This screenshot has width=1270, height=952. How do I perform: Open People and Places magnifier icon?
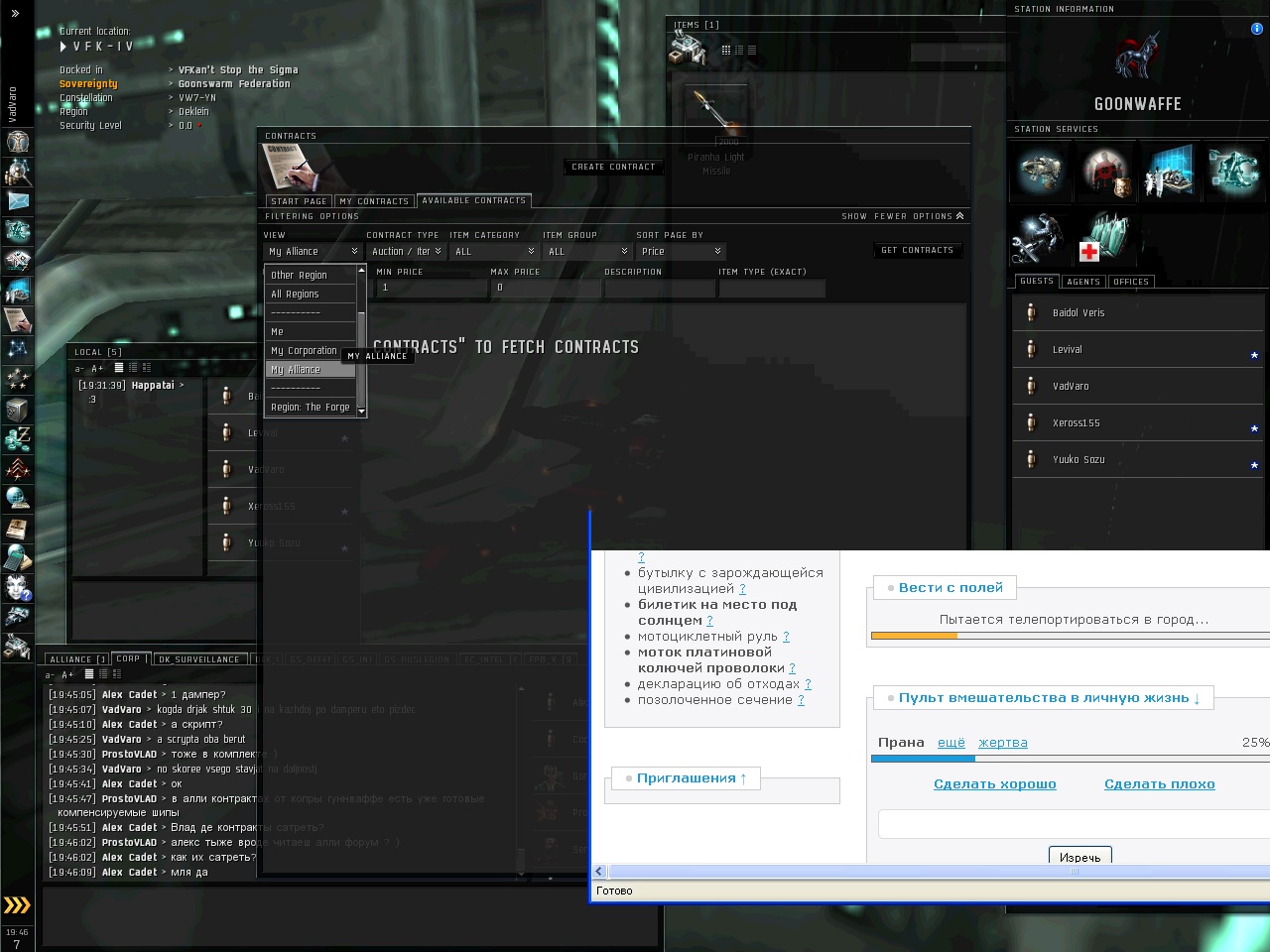[17, 171]
